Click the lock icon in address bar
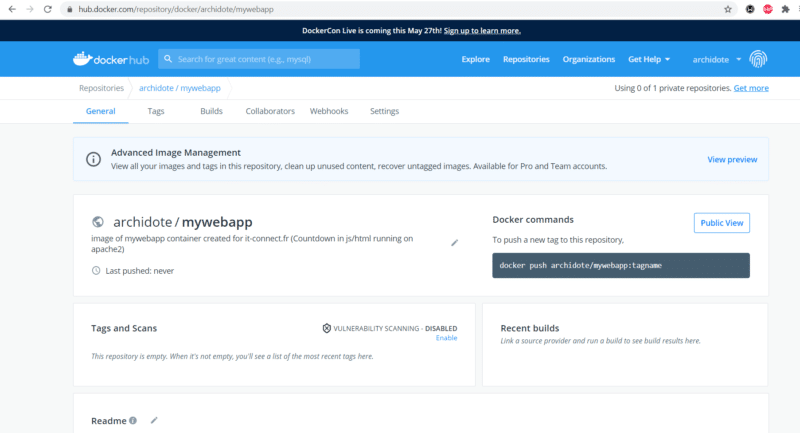800x433 pixels. coord(69,9)
